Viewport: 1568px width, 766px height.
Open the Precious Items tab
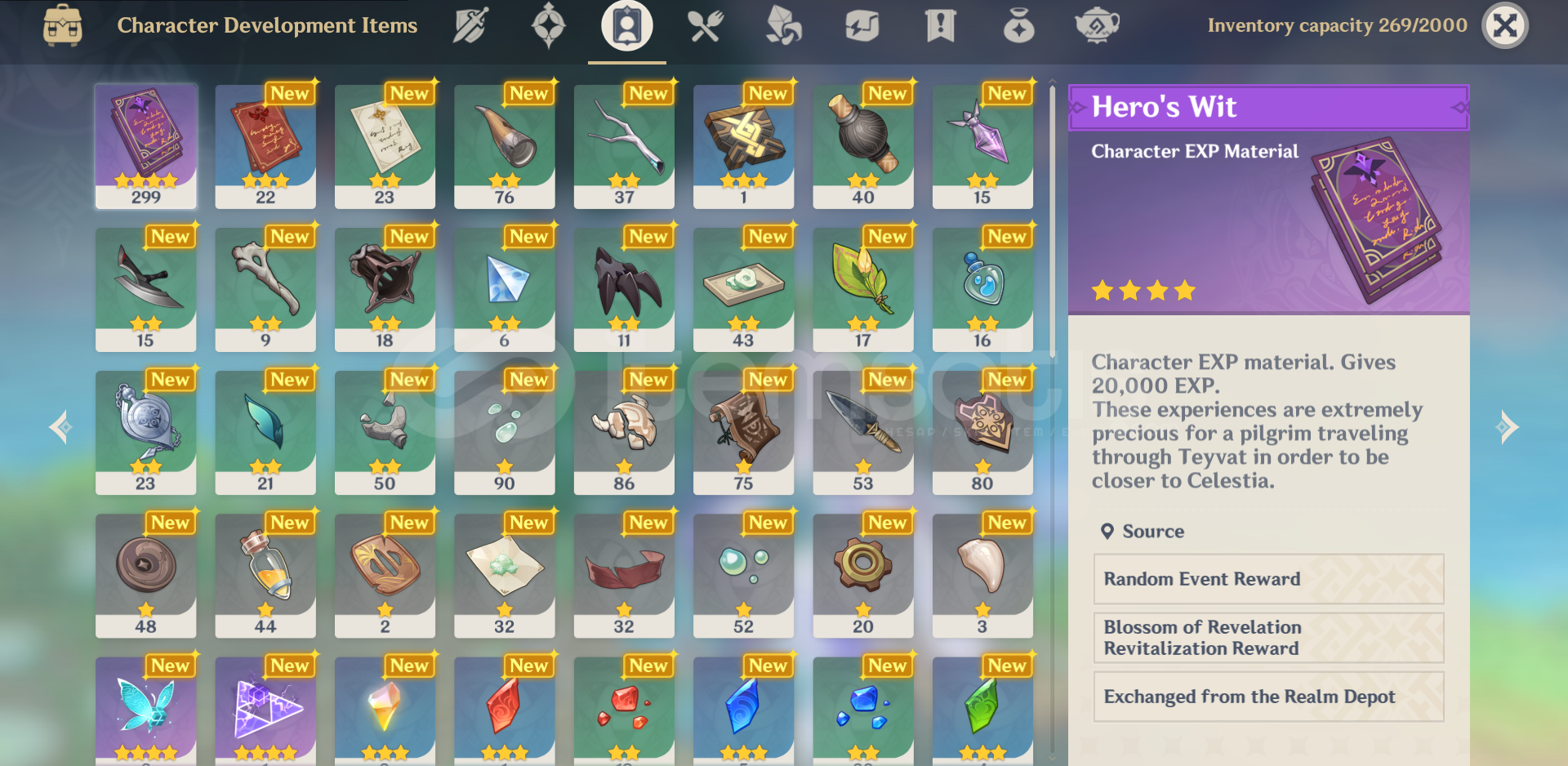pos(1018,25)
